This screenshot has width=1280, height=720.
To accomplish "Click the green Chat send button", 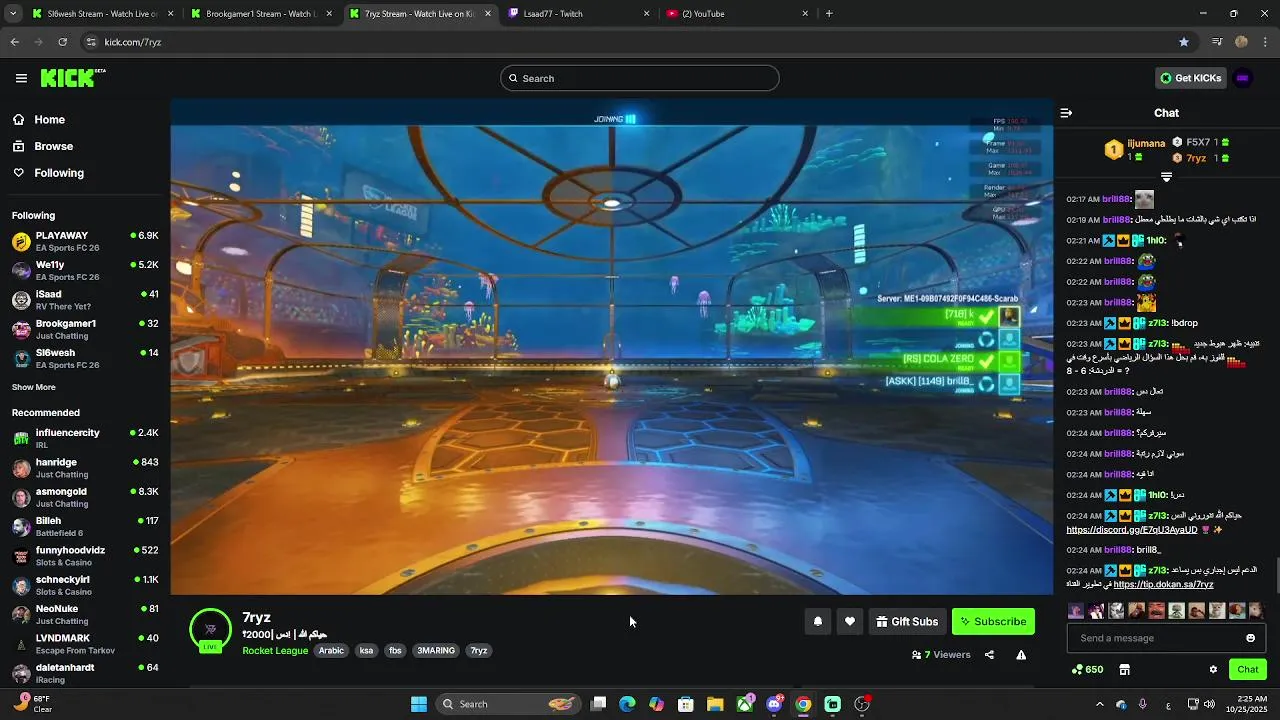I will click(x=1248, y=669).
